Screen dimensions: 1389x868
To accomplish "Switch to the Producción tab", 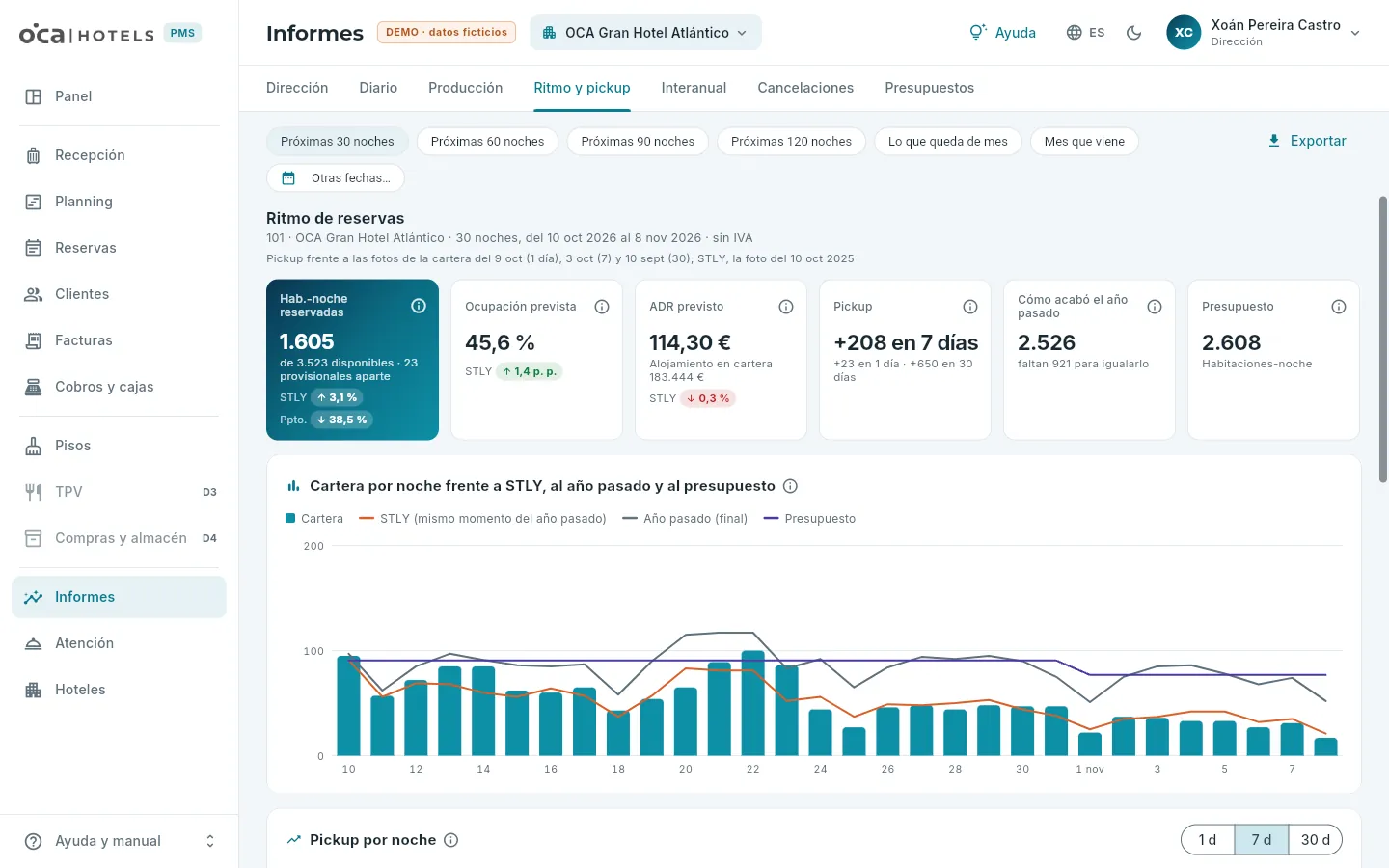I will tap(465, 88).
